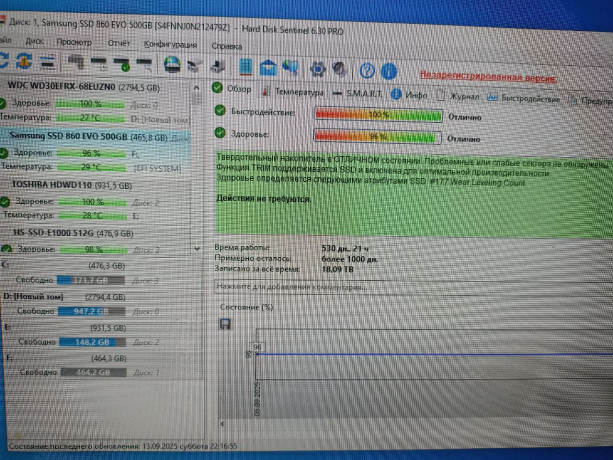Image resolution: width=613 pixels, height=460 pixels.
Task: Switch to the Быстродействие tab
Action: [524, 98]
